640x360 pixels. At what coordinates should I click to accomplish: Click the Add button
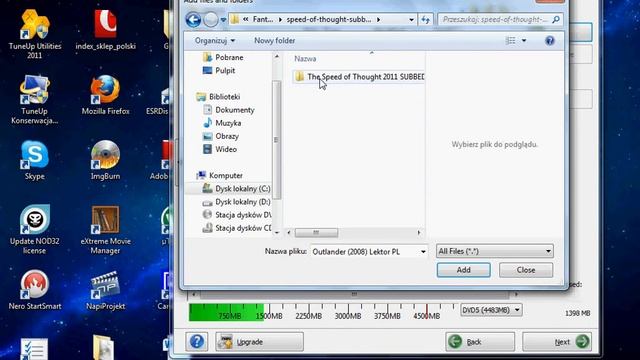coord(463,270)
